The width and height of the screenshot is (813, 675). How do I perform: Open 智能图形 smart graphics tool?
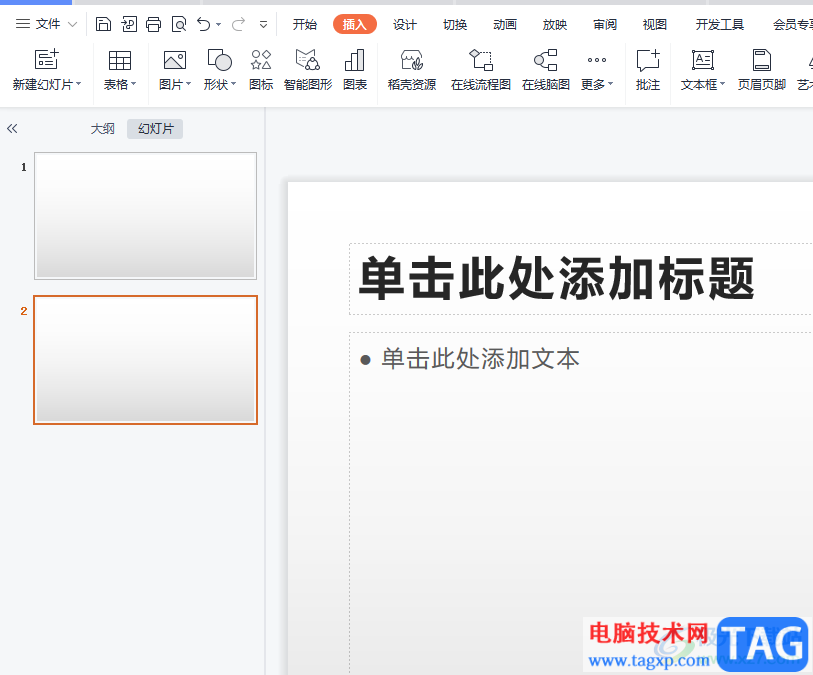point(308,70)
